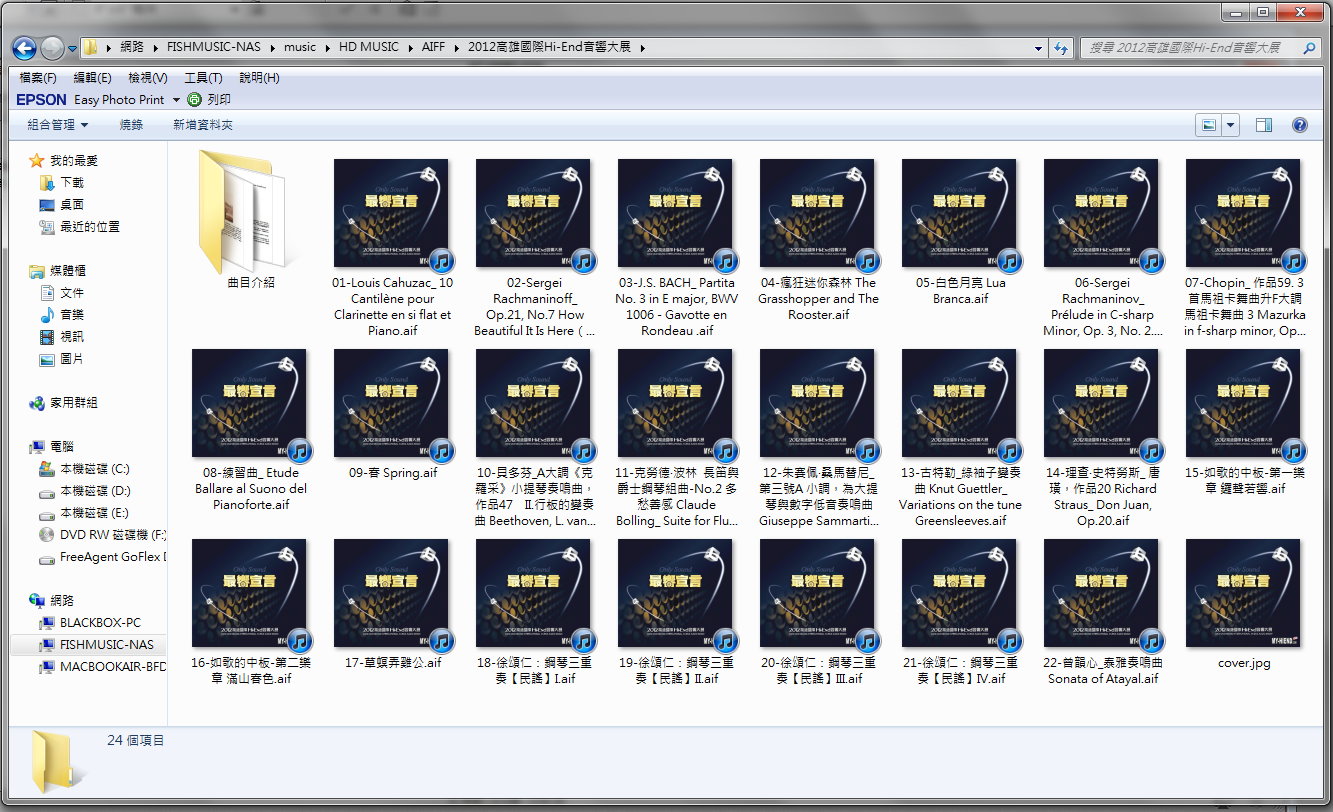Expand the view options dropdown arrow

coord(1231,125)
